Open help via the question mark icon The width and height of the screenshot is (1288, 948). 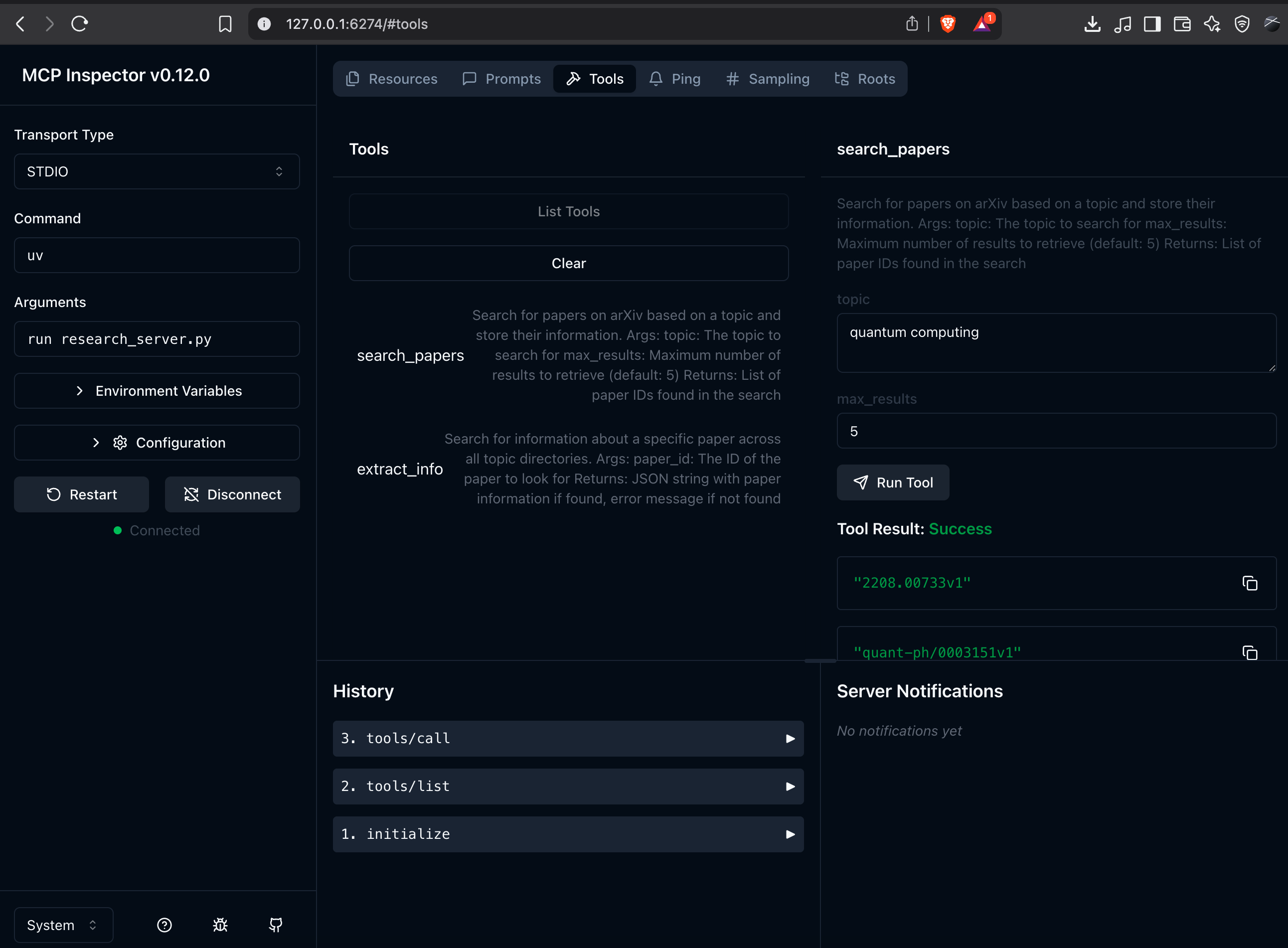(x=164, y=925)
